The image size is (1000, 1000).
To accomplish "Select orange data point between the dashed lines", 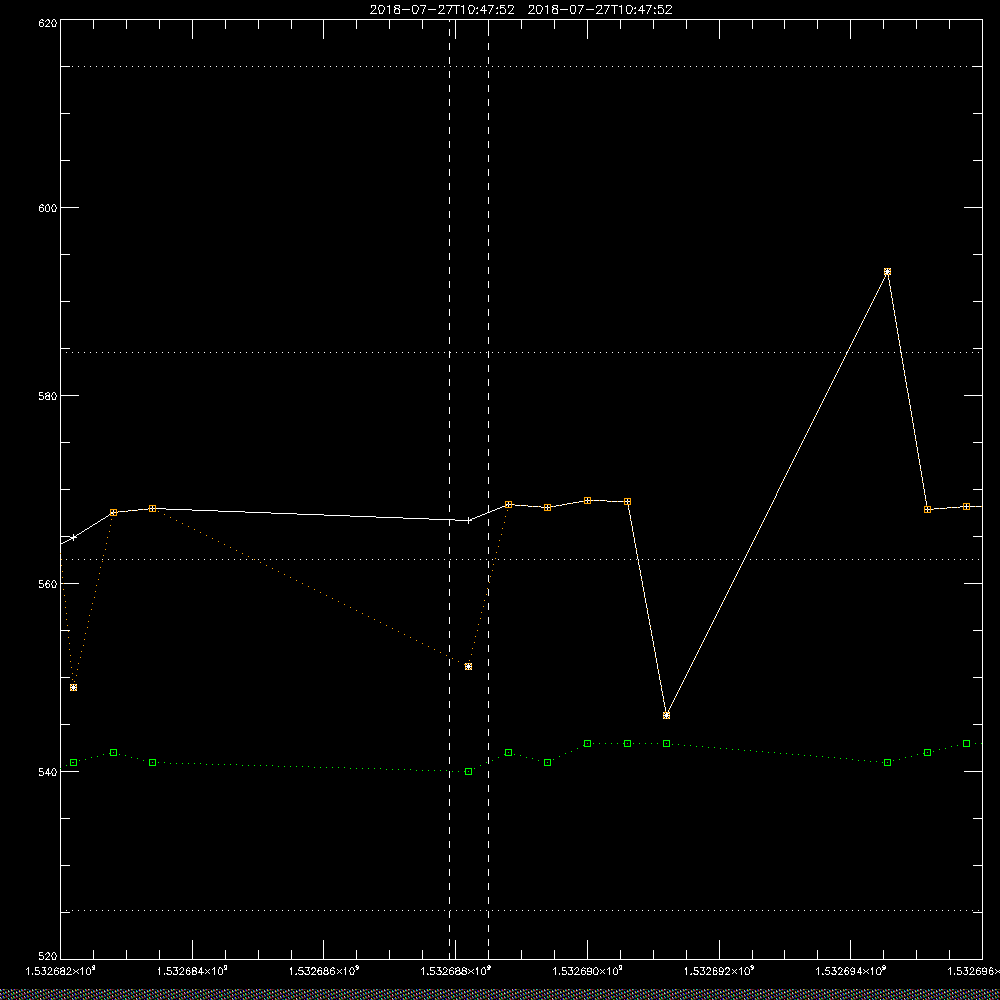I will (469, 666).
